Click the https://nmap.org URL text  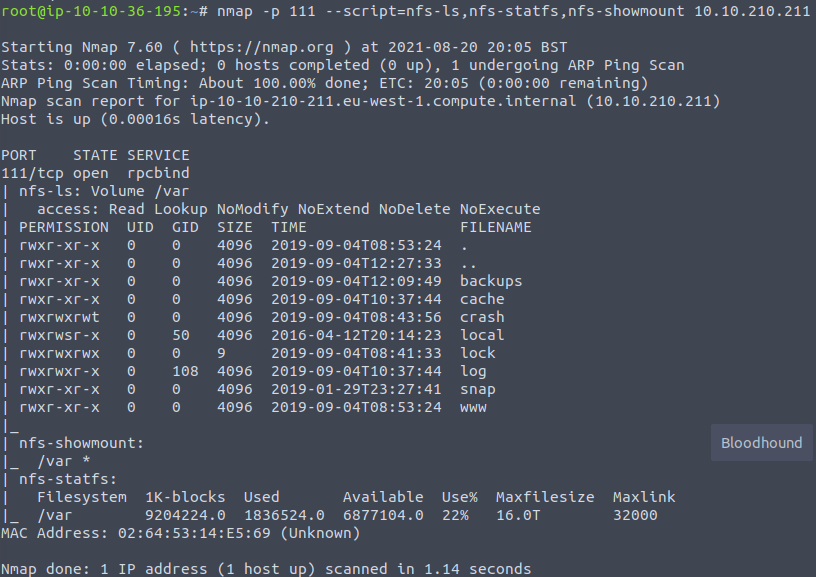pos(261,47)
